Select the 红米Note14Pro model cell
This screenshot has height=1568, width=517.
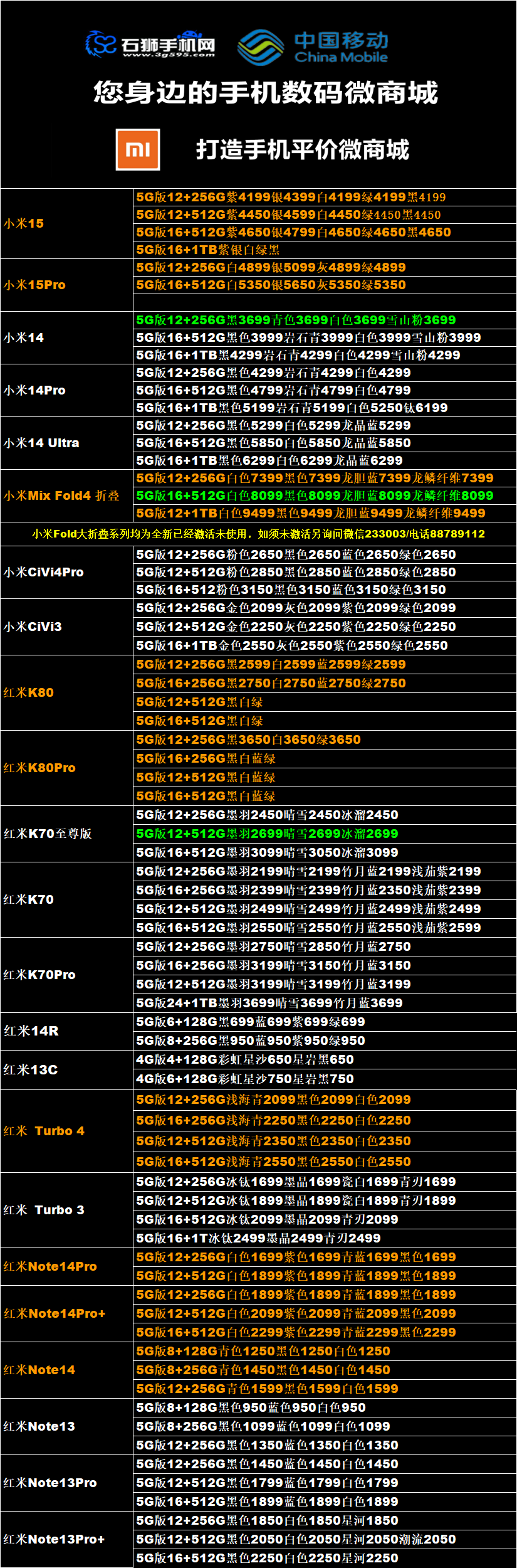pyautogui.click(x=67, y=1266)
